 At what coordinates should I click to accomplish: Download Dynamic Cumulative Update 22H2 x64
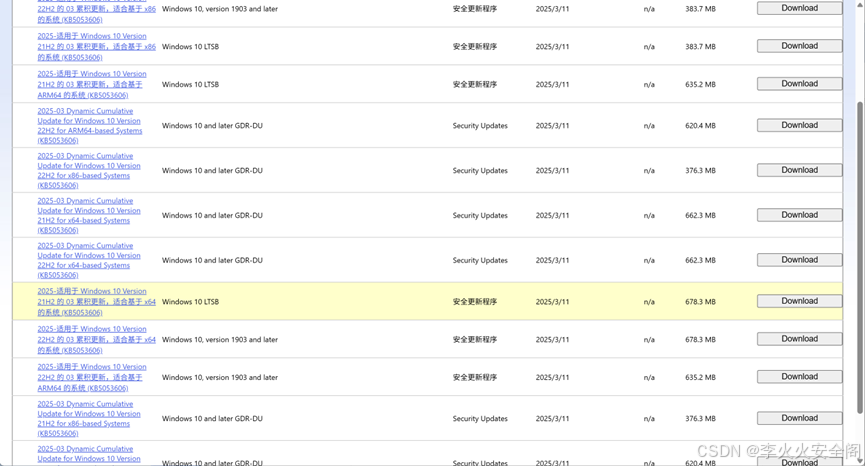(799, 260)
